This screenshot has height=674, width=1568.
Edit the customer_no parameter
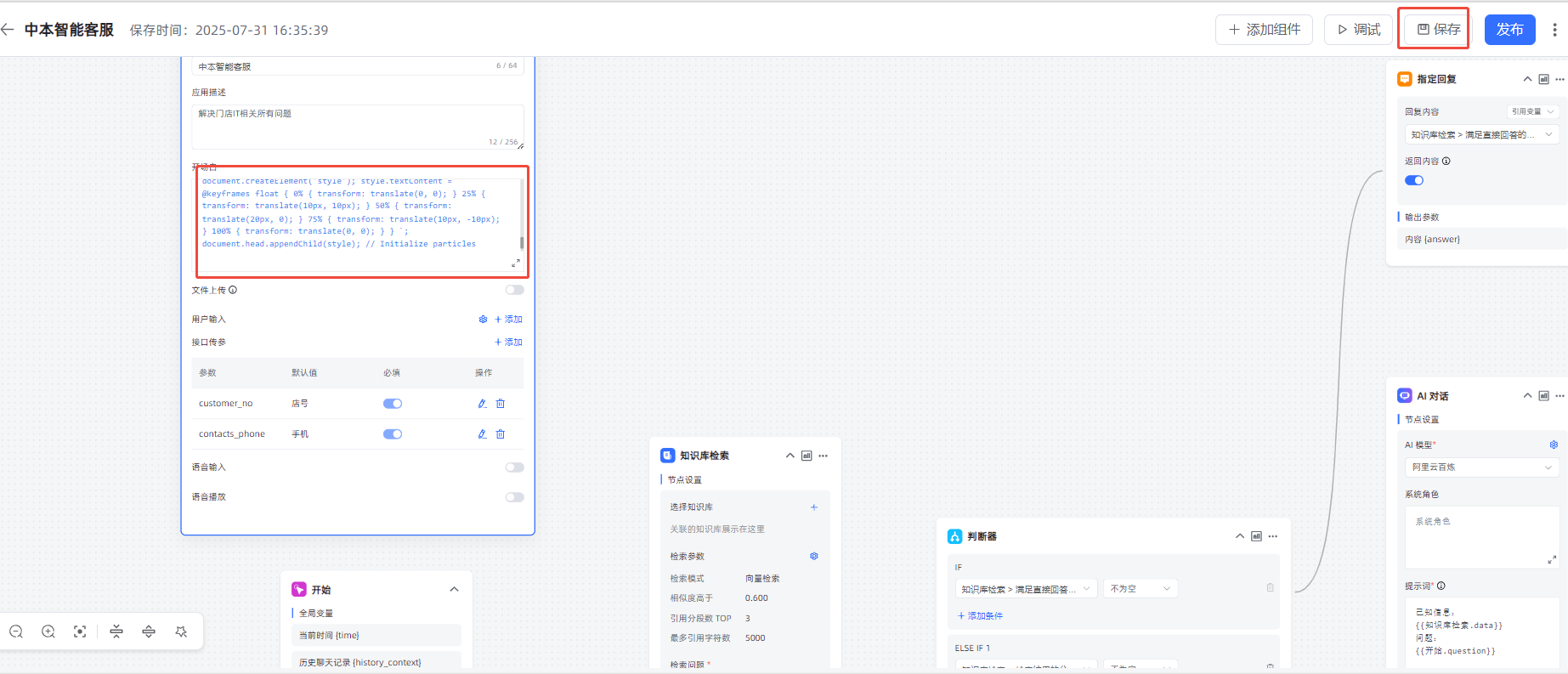coord(482,404)
